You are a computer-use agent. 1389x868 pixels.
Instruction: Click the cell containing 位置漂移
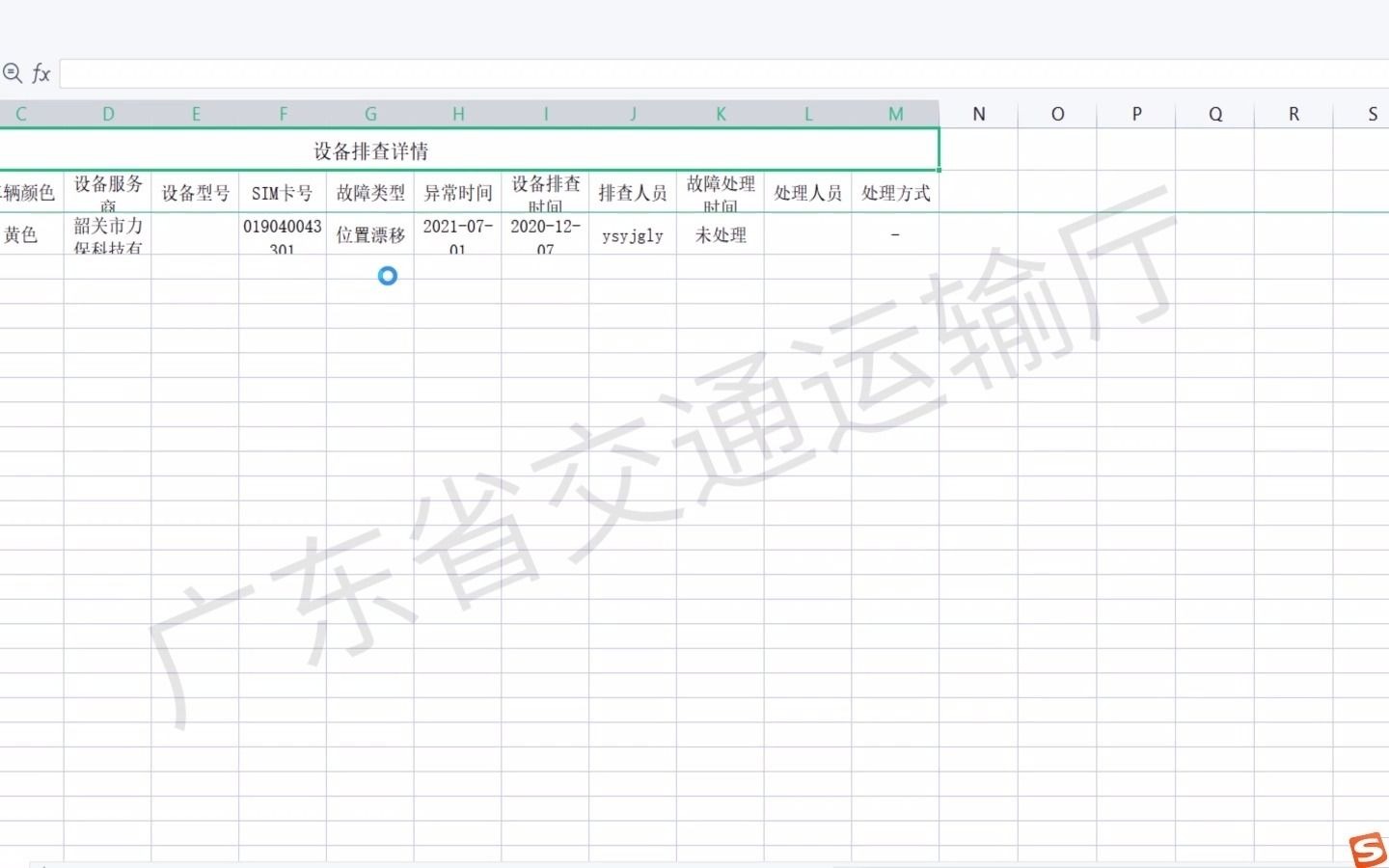click(370, 234)
